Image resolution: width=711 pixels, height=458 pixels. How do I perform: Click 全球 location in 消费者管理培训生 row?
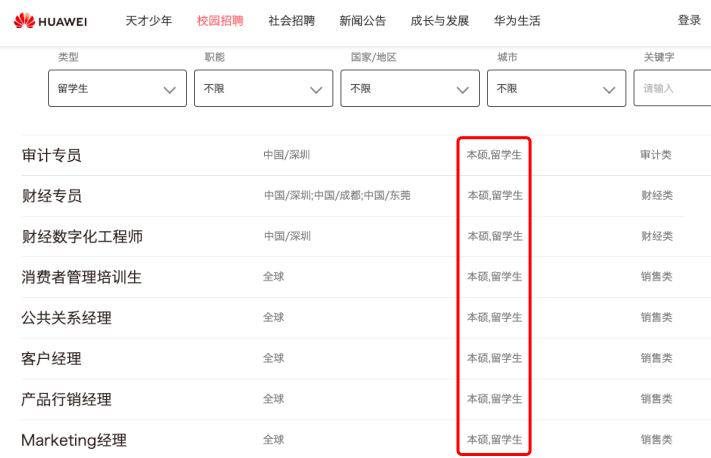(x=273, y=277)
